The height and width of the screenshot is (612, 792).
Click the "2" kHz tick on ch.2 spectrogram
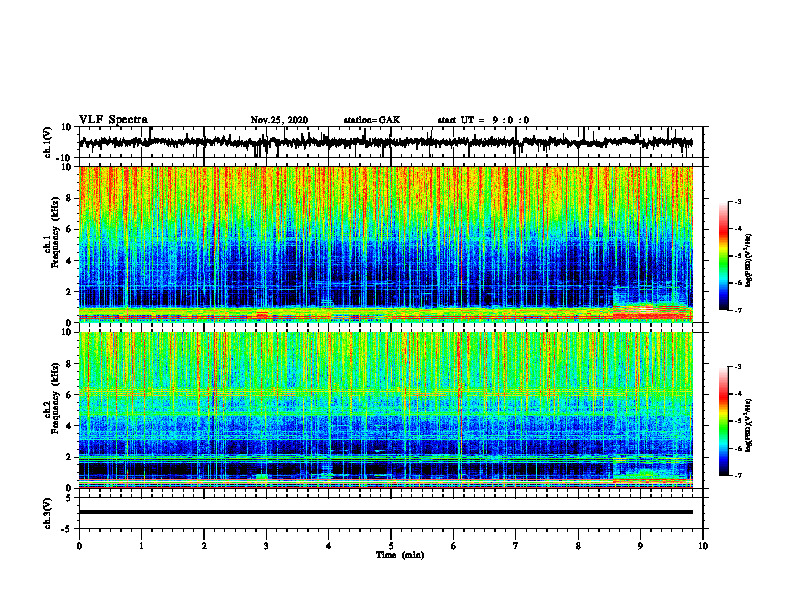[69, 457]
